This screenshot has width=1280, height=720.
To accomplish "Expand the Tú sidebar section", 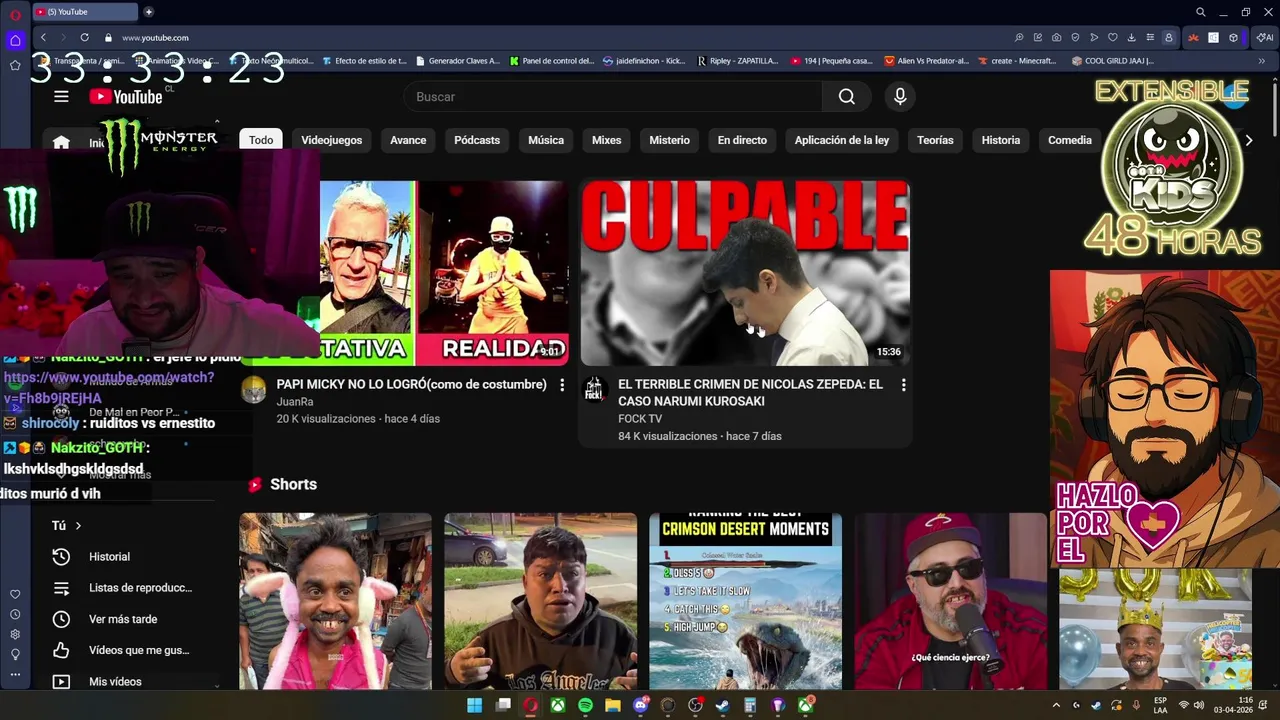I will coord(67,525).
